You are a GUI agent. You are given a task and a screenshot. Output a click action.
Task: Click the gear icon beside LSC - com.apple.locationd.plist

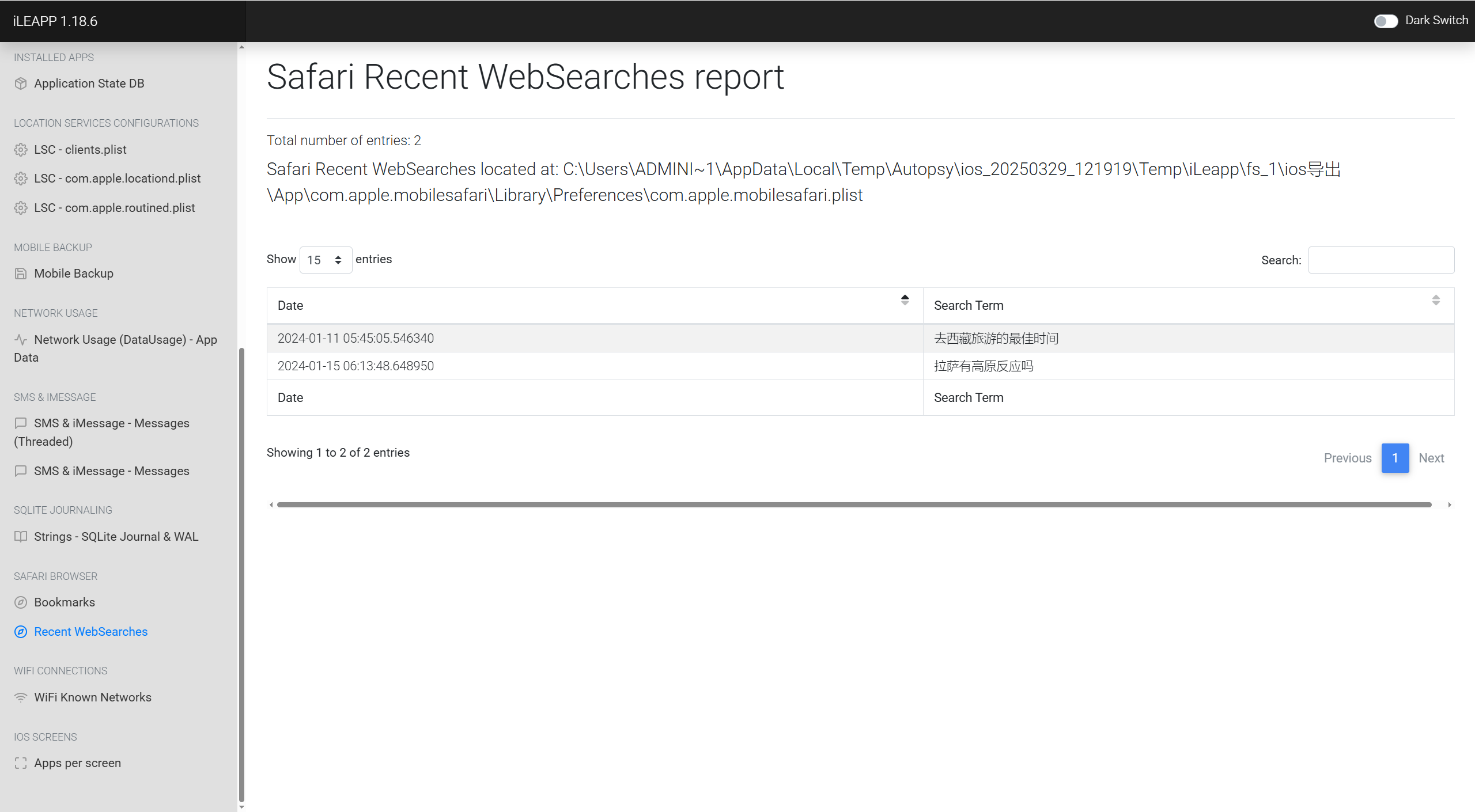point(21,179)
